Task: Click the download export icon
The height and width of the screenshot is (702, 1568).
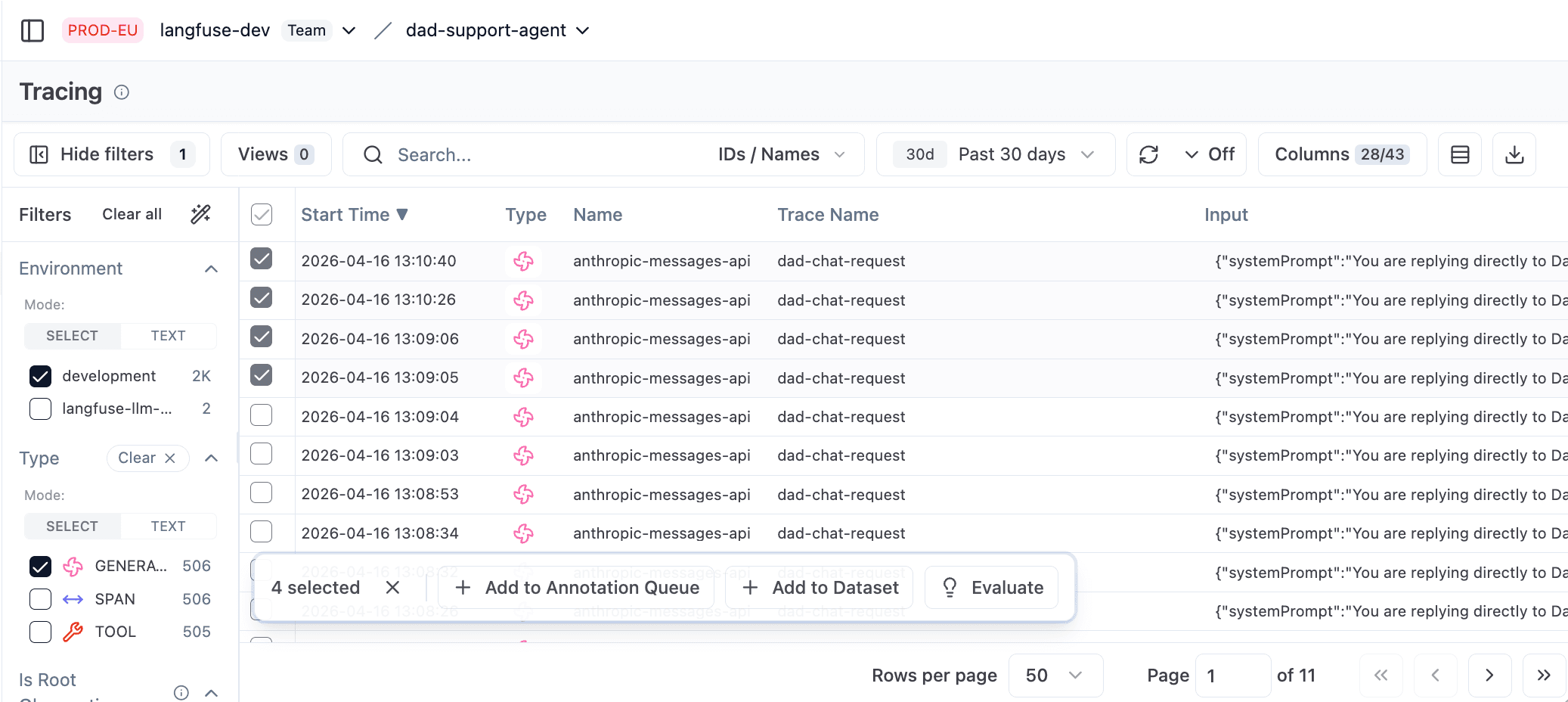Action: click(1514, 154)
